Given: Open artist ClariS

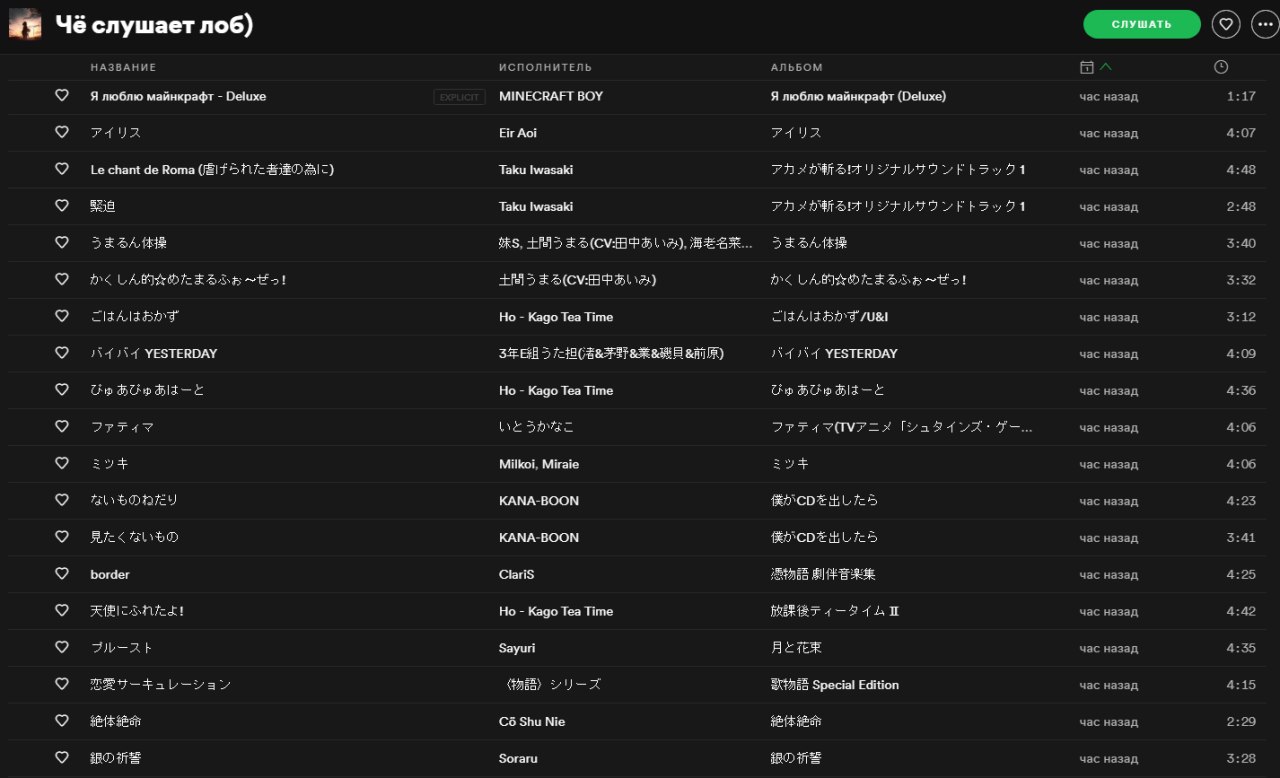Looking at the screenshot, I should 517,575.
